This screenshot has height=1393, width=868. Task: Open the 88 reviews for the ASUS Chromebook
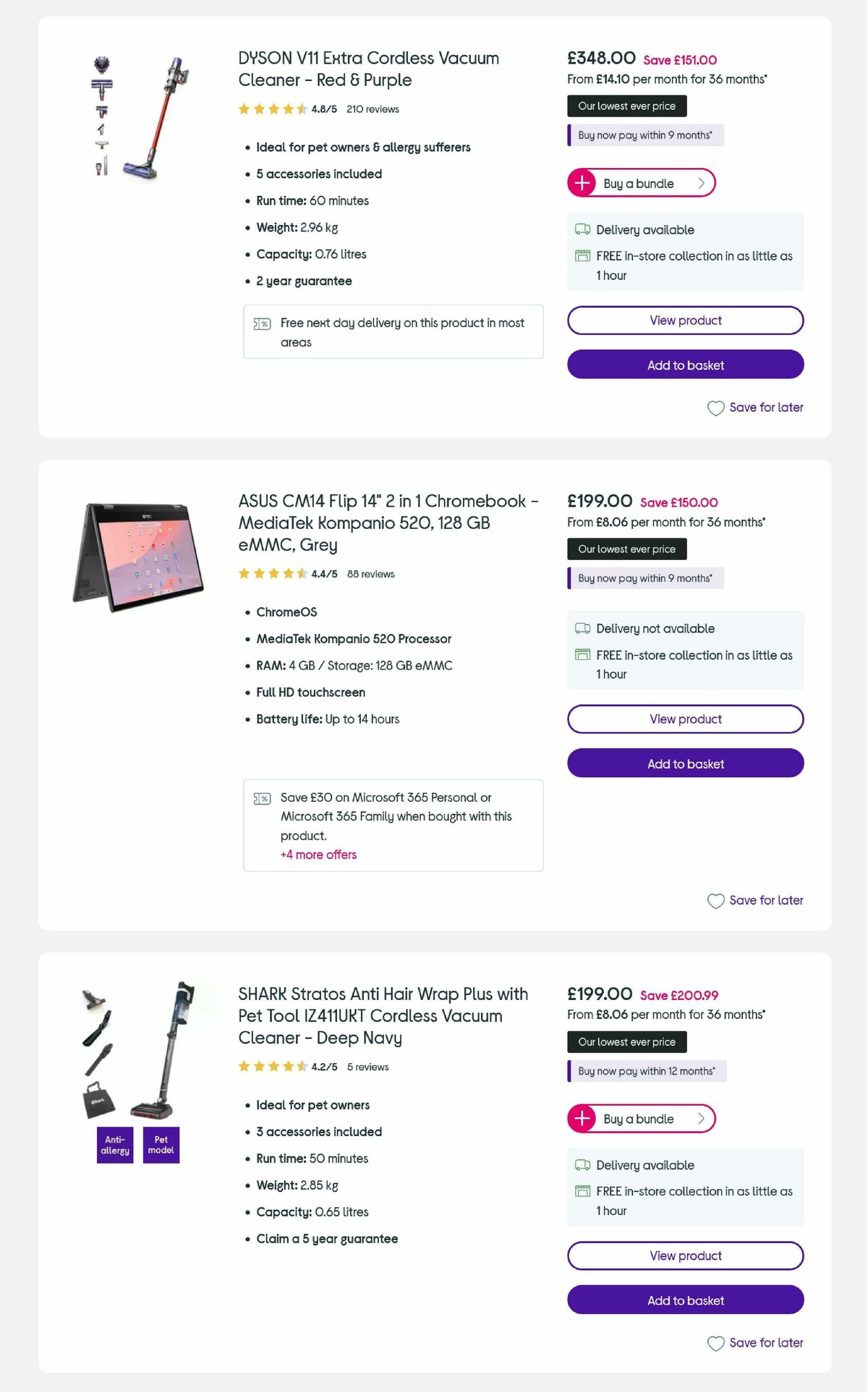tap(370, 574)
